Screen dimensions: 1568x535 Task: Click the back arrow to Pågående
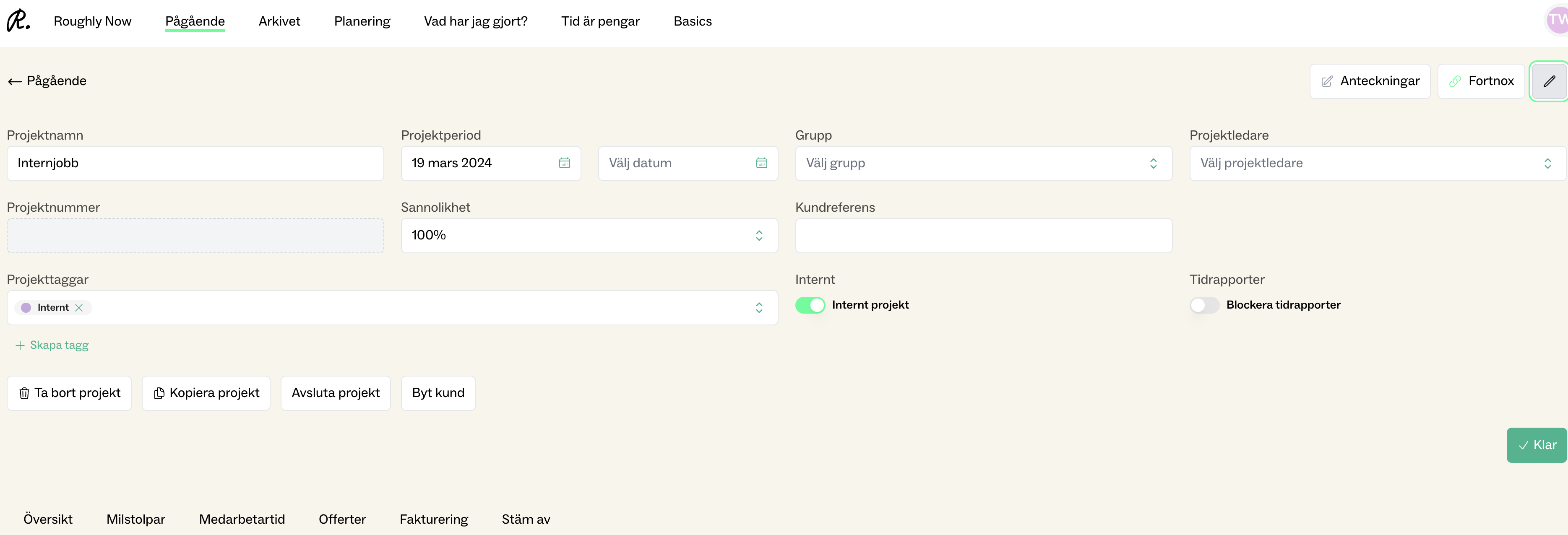pyautogui.click(x=15, y=82)
